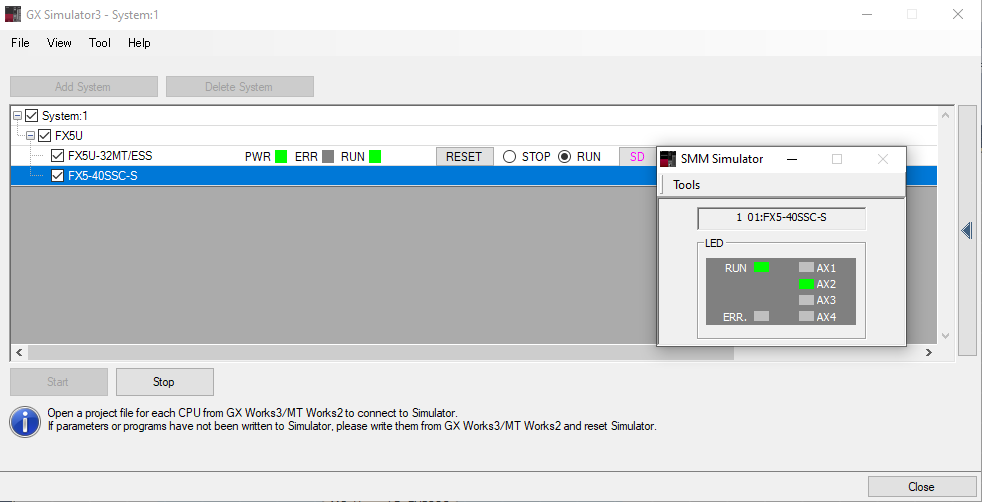Image resolution: width=982 pixels, height=502 pixels.
Task: Click the GX Simulator3 title bar icon
Action: point(13,15)
